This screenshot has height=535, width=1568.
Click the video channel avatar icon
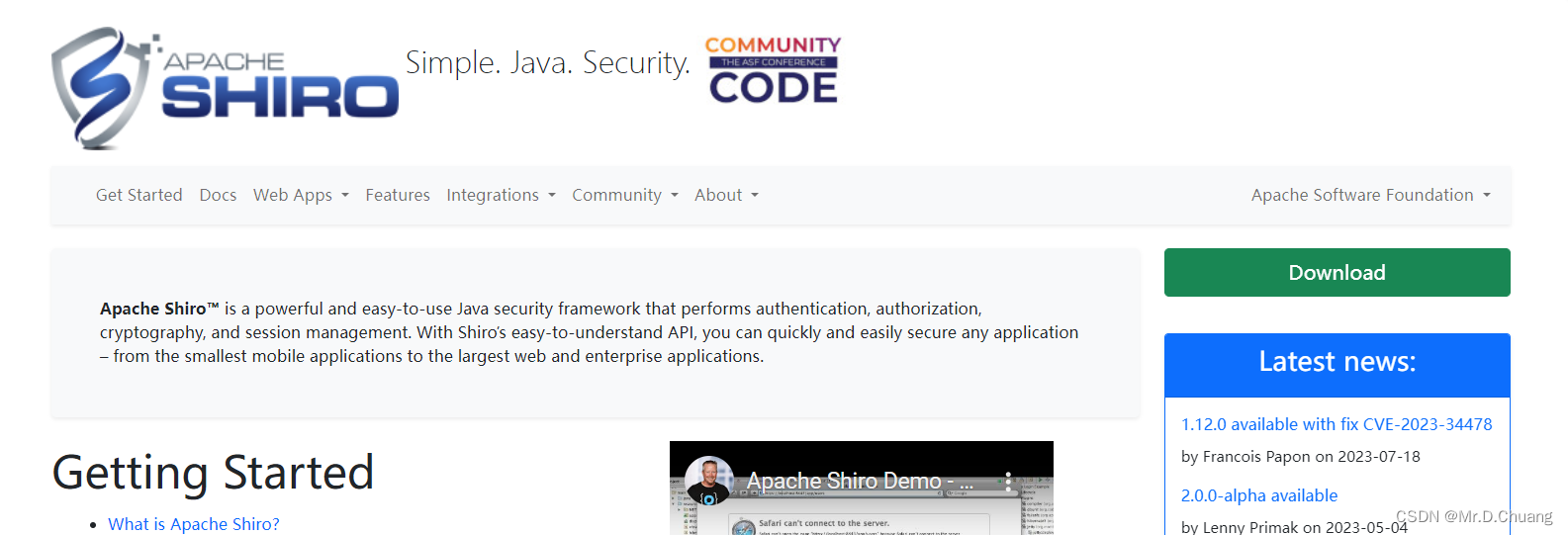point(708,480)
